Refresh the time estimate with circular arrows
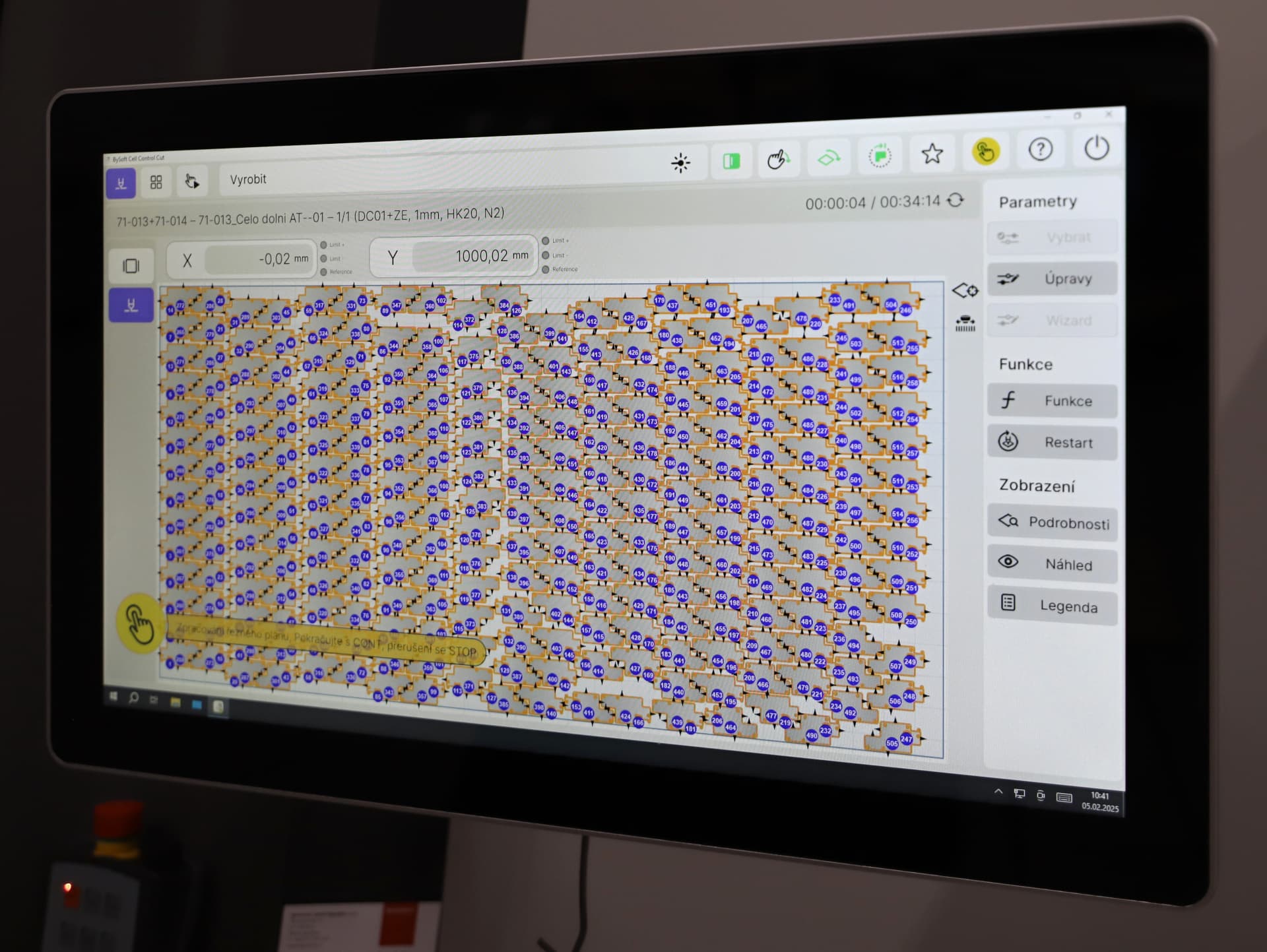 tap(956, 200)
